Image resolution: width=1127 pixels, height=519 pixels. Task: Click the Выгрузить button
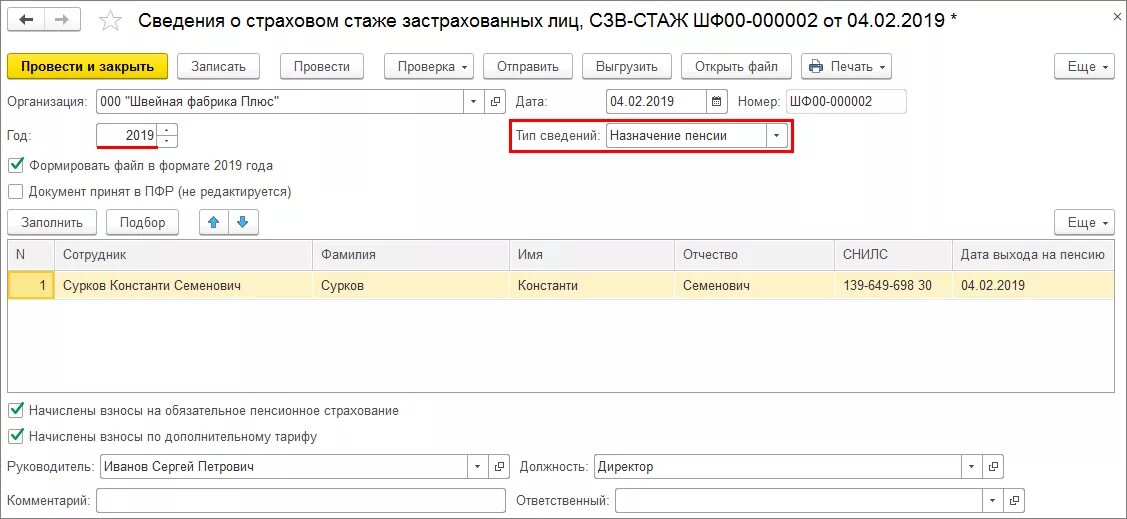point(626,67)
